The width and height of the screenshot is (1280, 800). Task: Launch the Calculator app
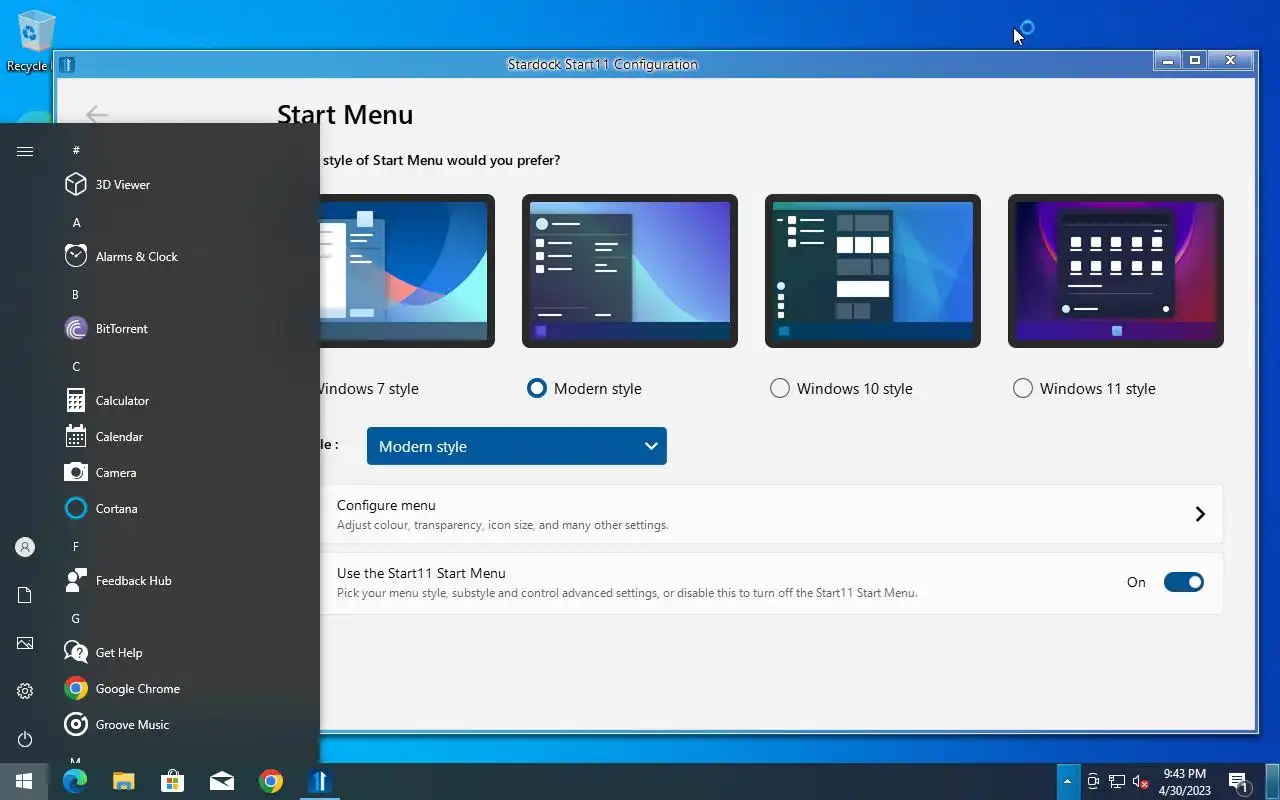coord(188,400)
